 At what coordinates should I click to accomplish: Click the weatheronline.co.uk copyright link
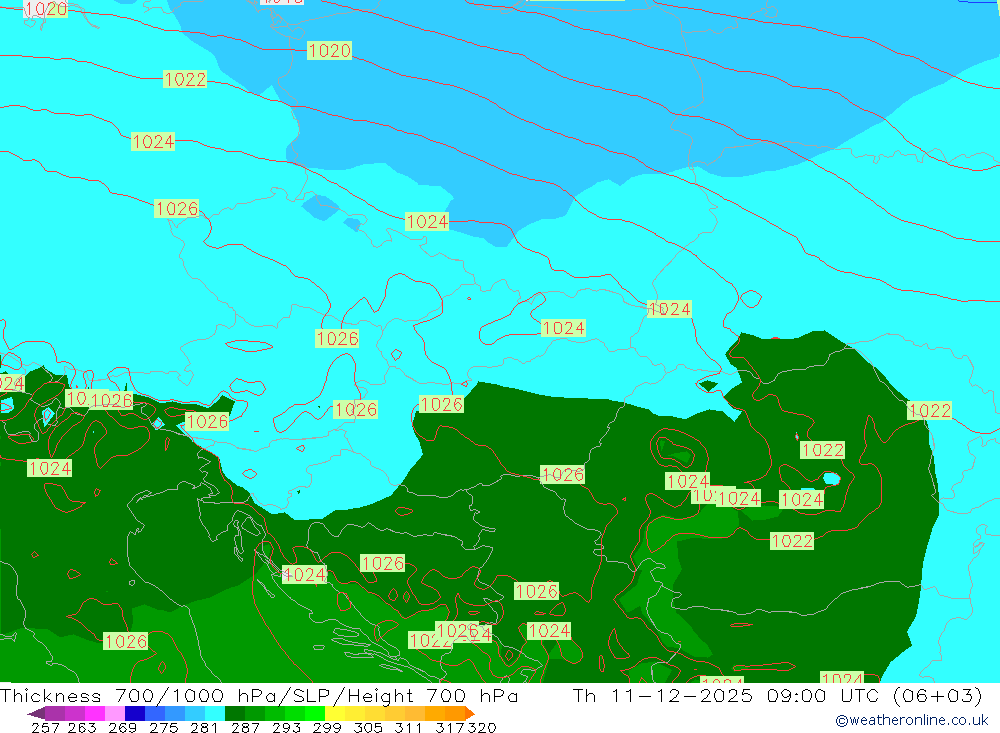point(912,720)
